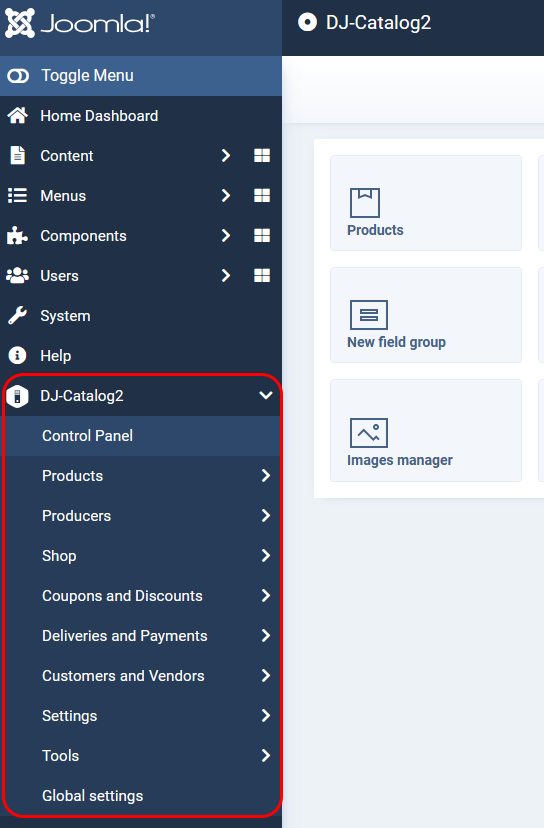
Task: Open Coupons and Discounts
Action: point(123,596)
